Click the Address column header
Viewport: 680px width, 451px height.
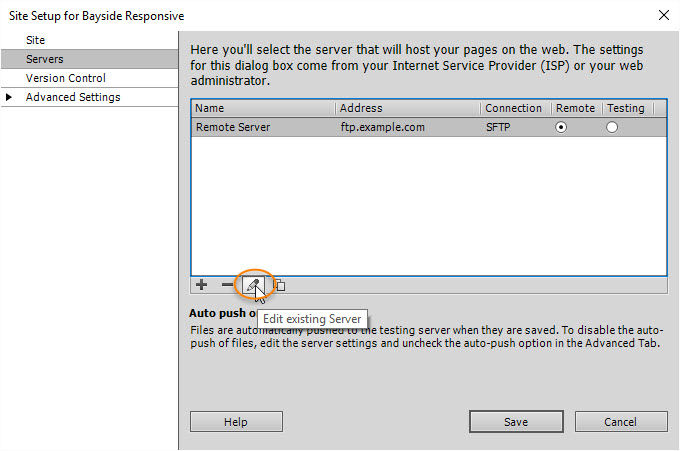point(408,108)
